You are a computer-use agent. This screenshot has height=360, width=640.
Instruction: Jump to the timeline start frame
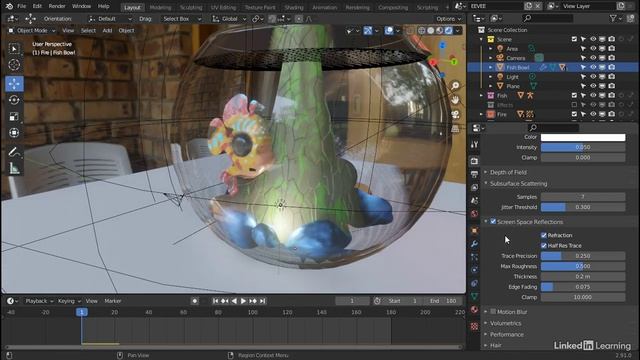point(216,301)
